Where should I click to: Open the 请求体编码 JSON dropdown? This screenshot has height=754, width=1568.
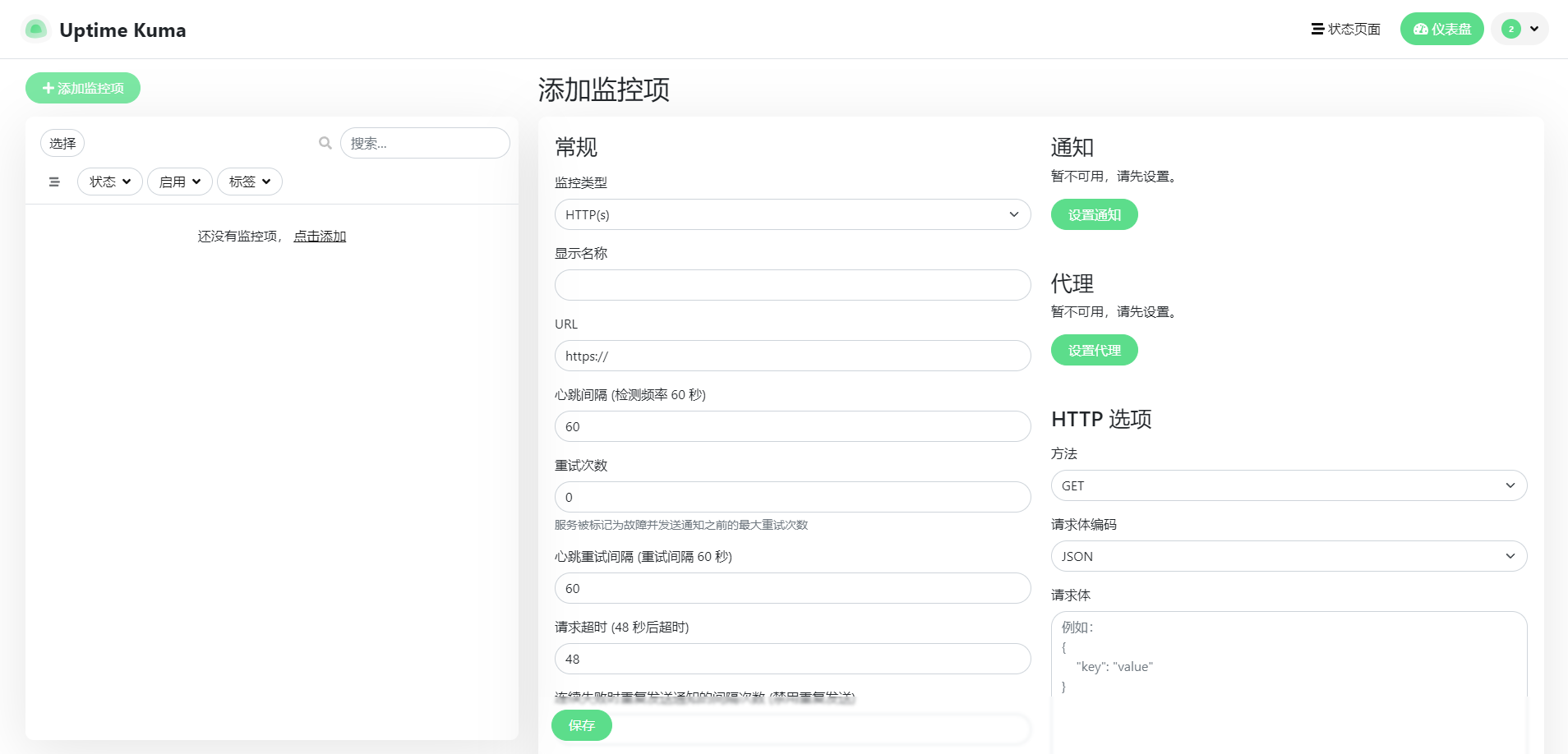(1289, 556)
